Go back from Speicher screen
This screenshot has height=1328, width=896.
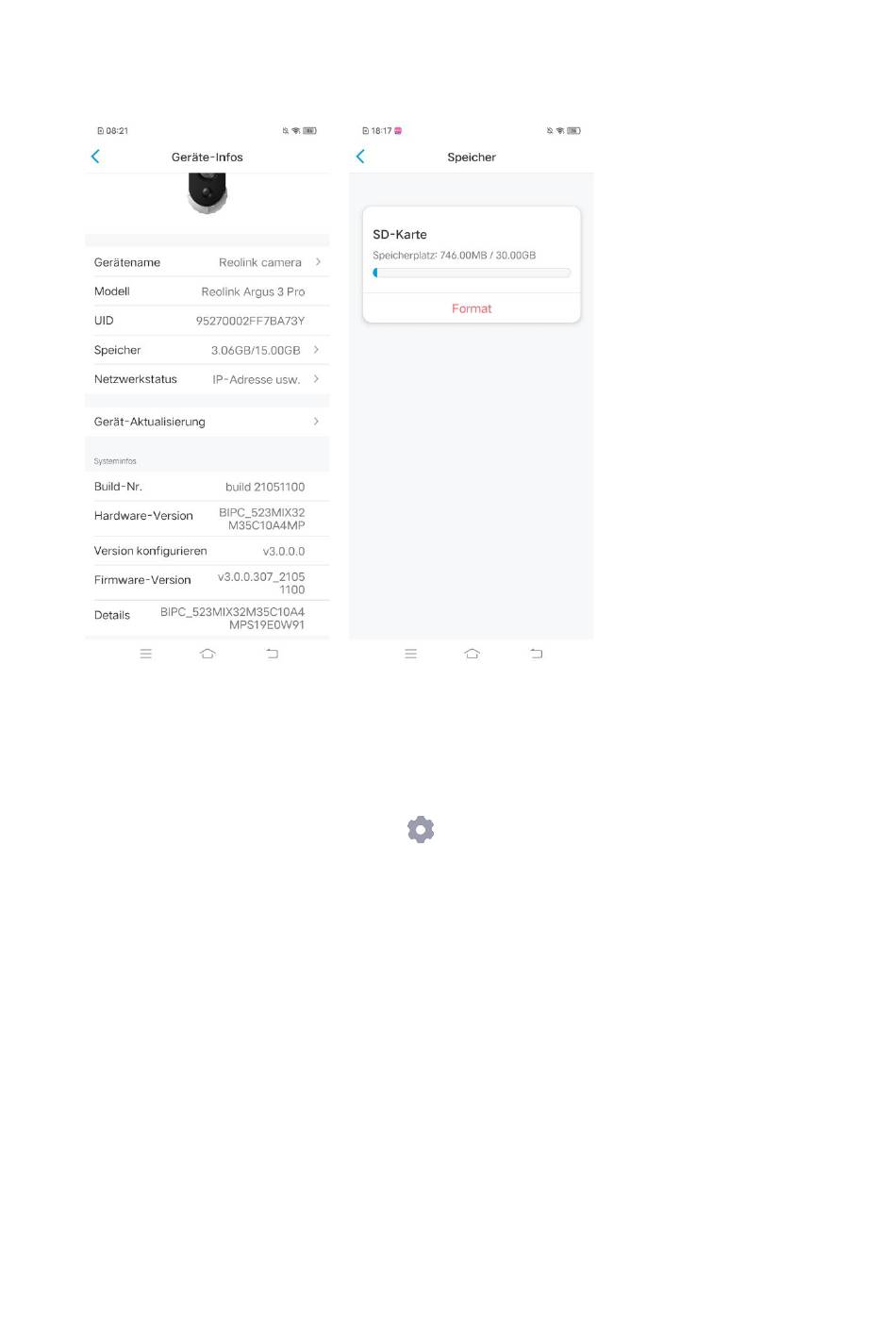click(x=360, y=157)
